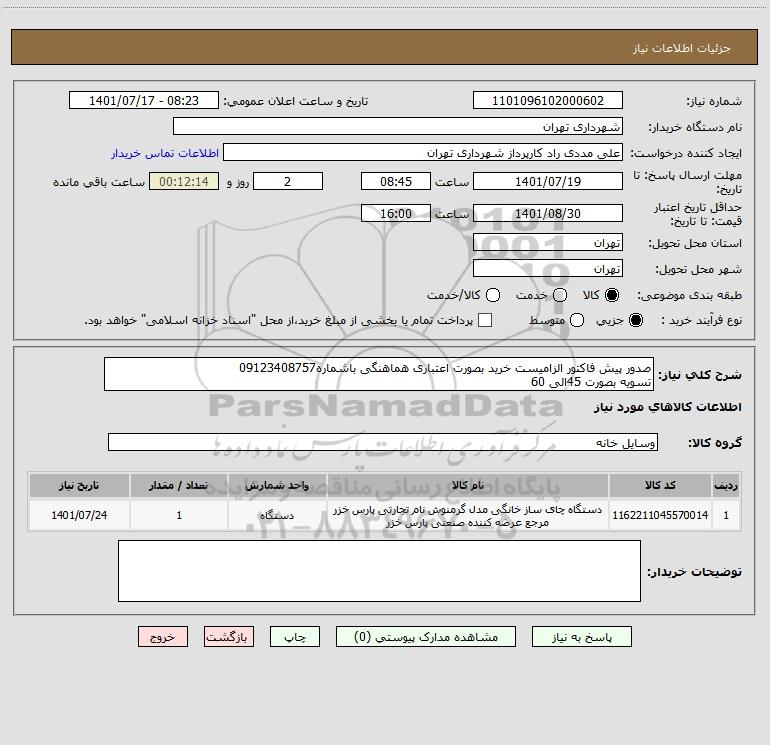Click the تاریخ نیاز column header
Viewport: 770px width, 745px height.
click(x=79, y=485)
